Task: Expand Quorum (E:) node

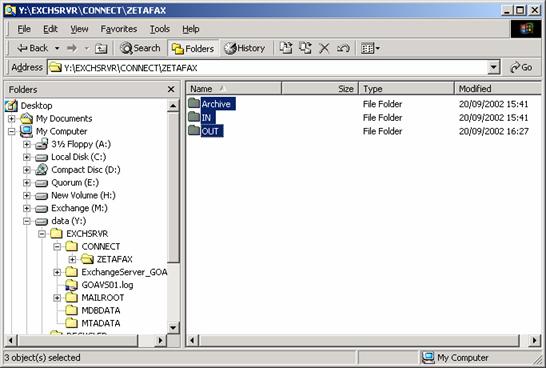Action: click(x=27, y=183)
